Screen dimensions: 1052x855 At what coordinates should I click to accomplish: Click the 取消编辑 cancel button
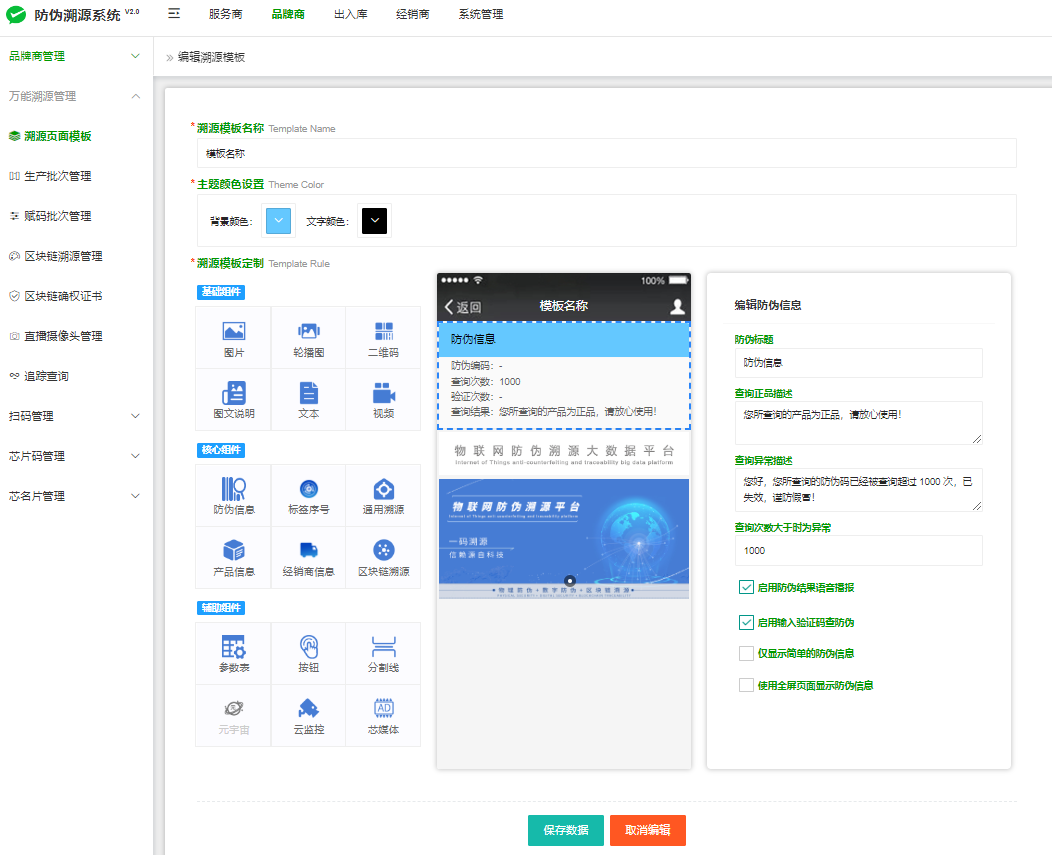click(647, 830)
